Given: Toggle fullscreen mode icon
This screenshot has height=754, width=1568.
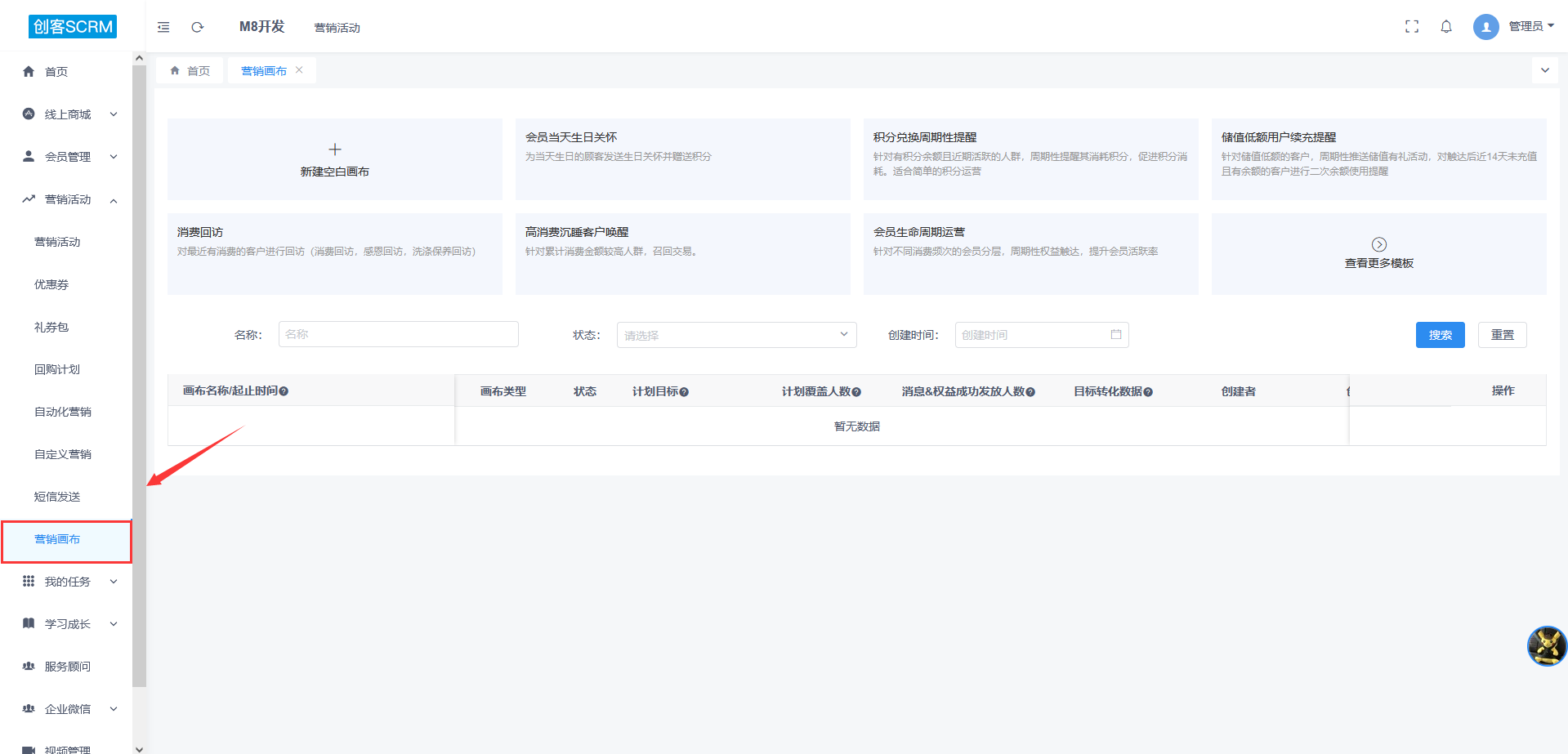Looking at the screenshot, I should coord(1412,26).
